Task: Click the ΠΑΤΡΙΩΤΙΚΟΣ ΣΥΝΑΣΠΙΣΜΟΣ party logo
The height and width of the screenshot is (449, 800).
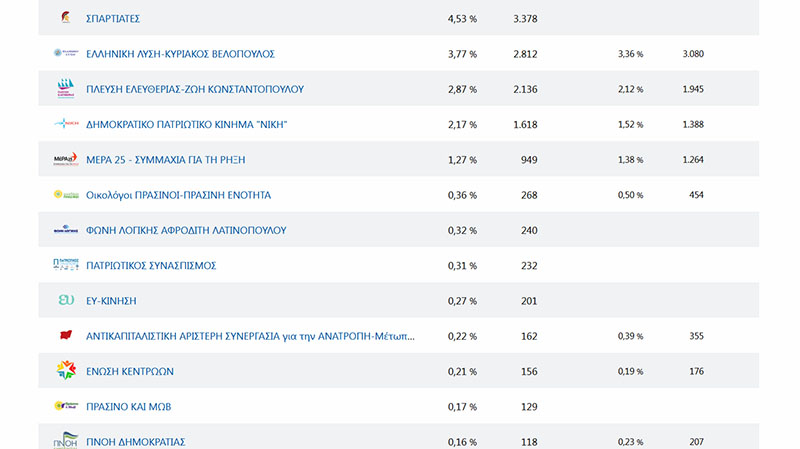Action: click(x=65, y=265)
